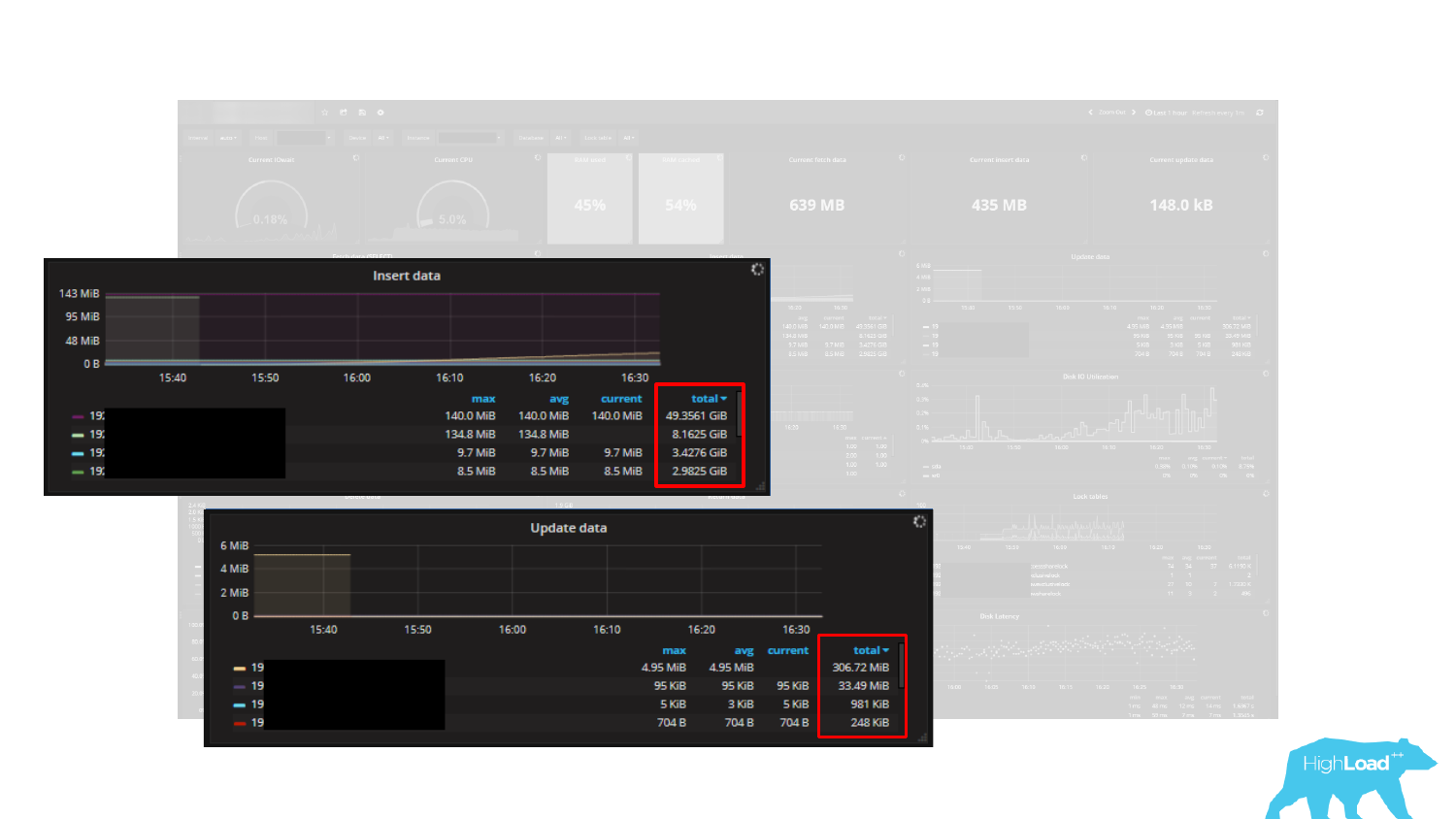
Task: Sort Update data legend by current
Action: coord(787,650)
